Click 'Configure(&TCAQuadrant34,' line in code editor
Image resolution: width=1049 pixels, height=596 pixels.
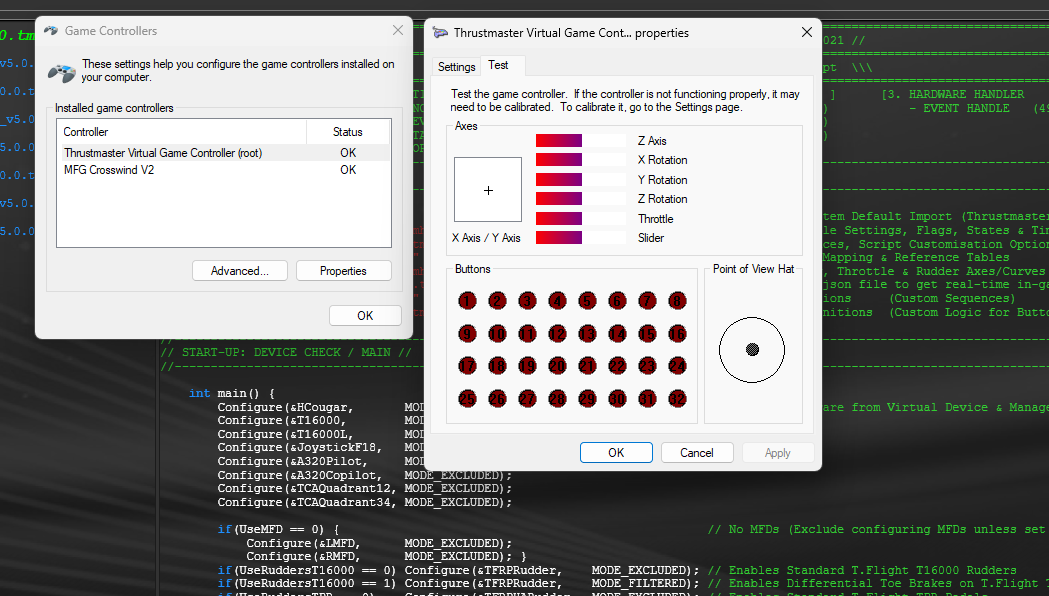point(307,502)
